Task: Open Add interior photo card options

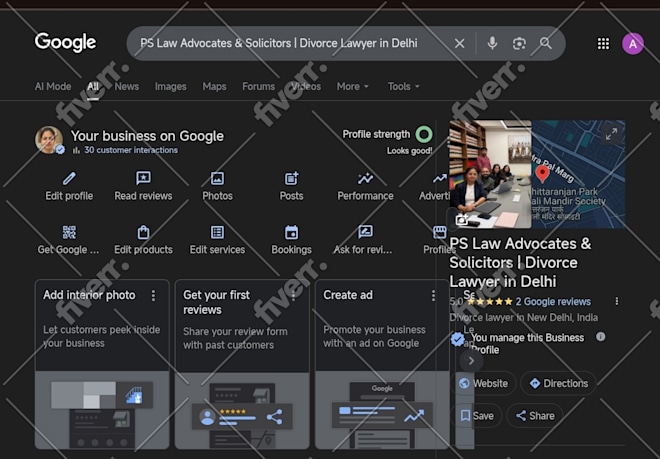Action: point(153,296)
